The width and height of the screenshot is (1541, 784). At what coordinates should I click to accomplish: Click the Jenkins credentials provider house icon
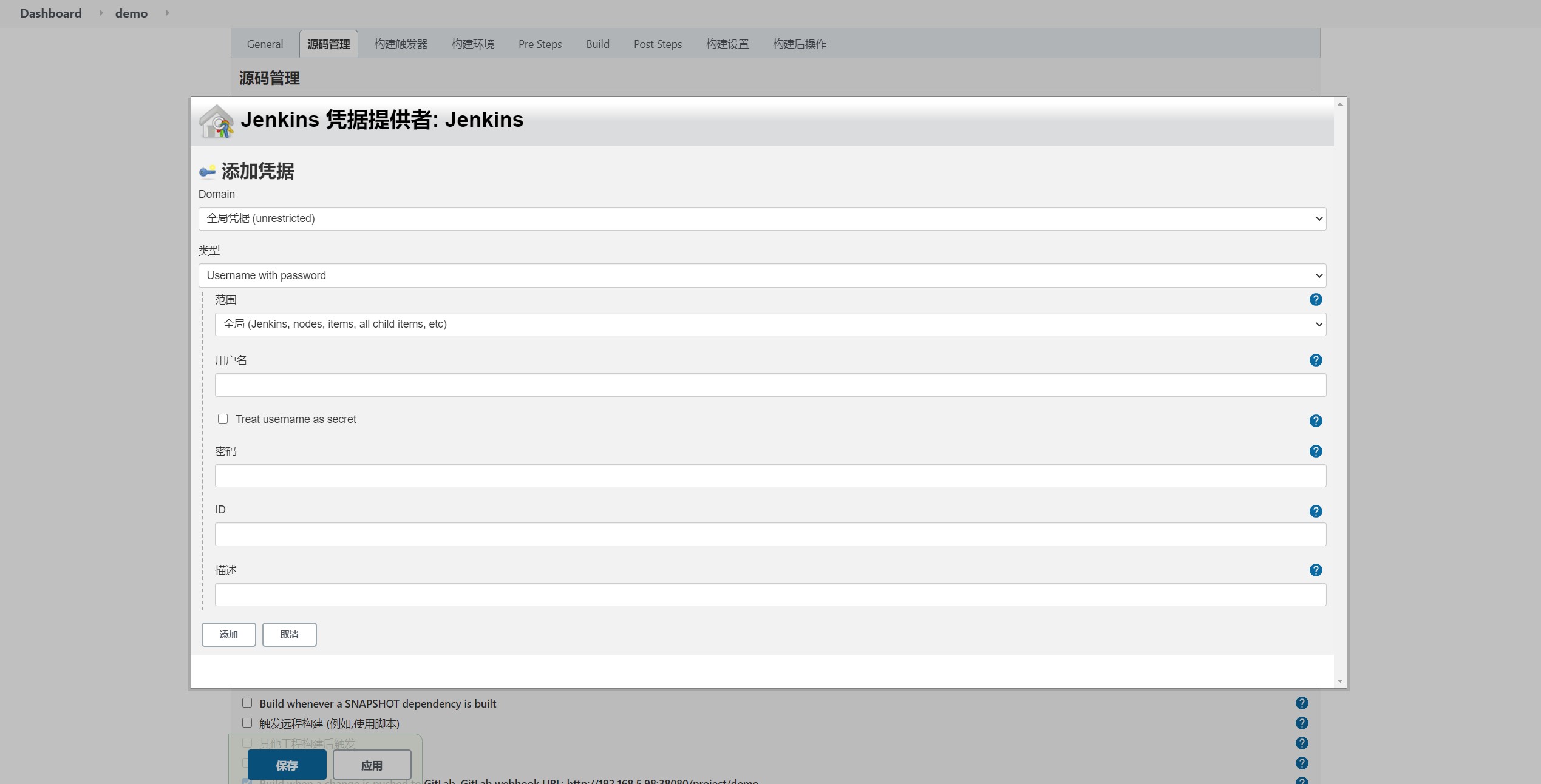click(x=216, y=121)
